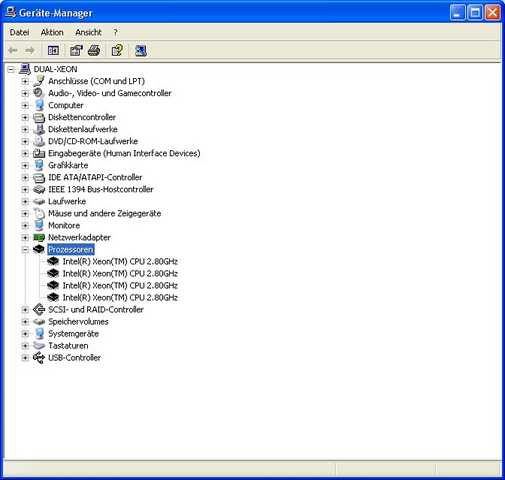The height and width of the screenshot is (480, 505).
Task: Click the Print toolbar icon
Action: [x=94, y=51]
